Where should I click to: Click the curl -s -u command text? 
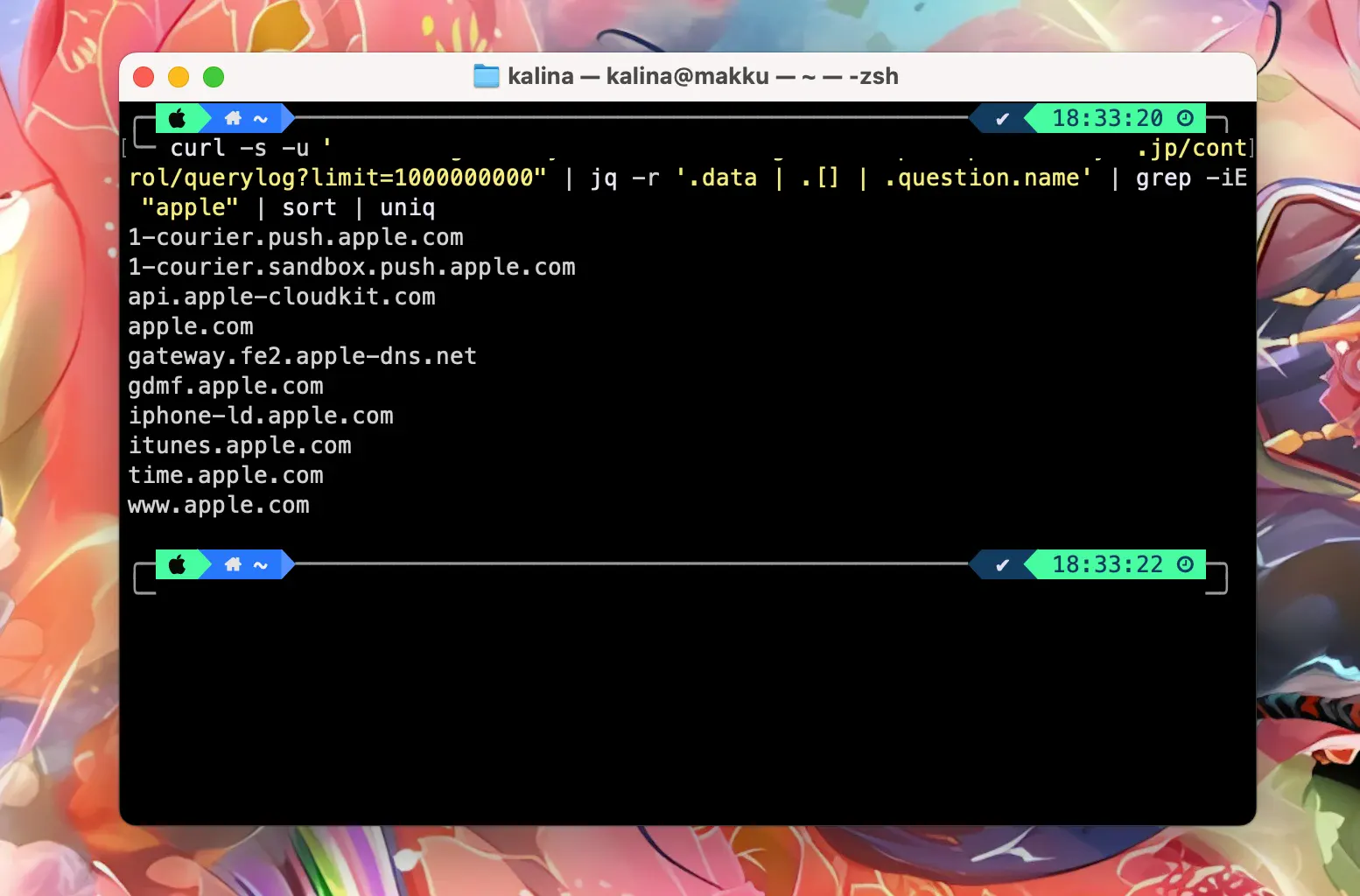pyautogui.click(x=240, y=148)
